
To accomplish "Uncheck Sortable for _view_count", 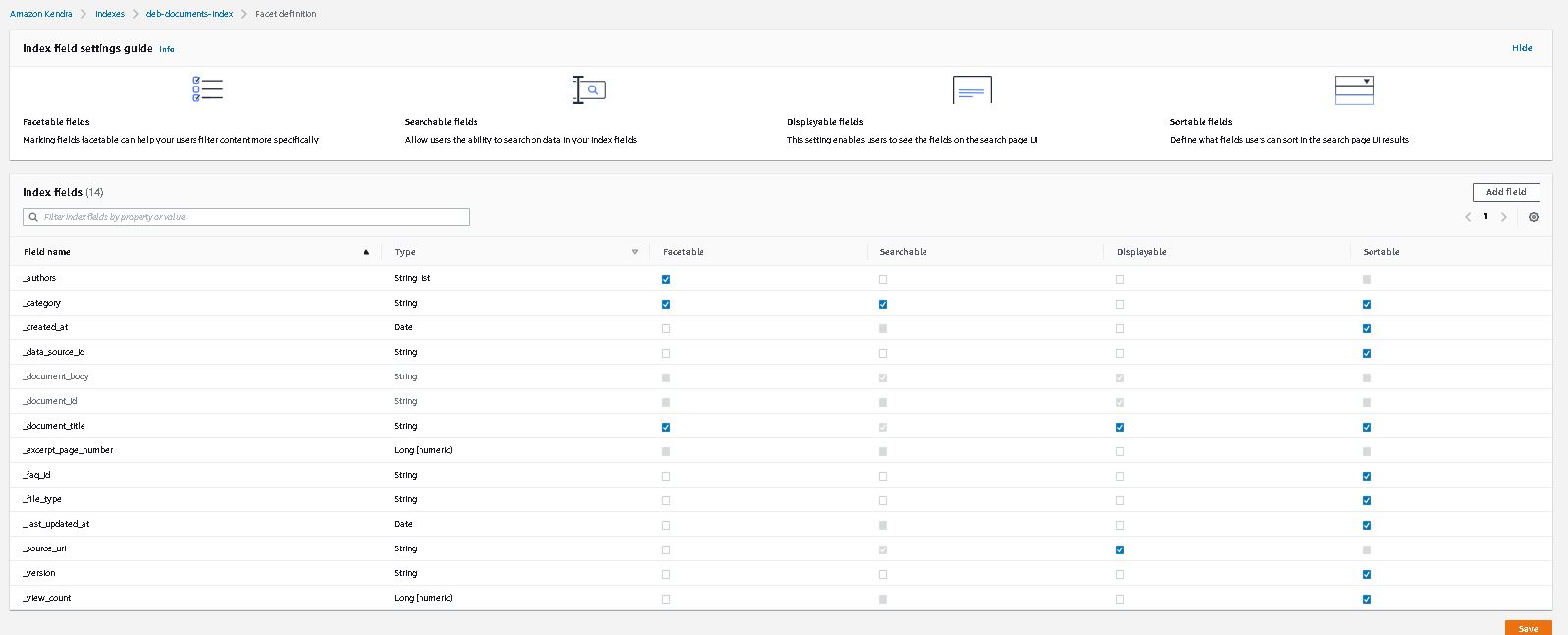I will [1367, 599].
